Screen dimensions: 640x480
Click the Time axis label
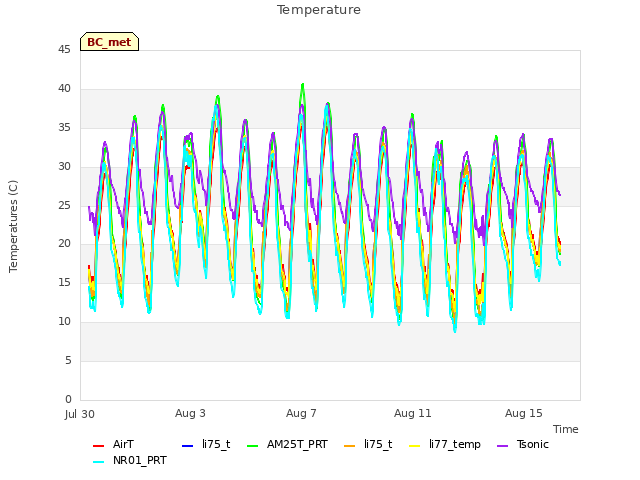click(x=566, y=429)
